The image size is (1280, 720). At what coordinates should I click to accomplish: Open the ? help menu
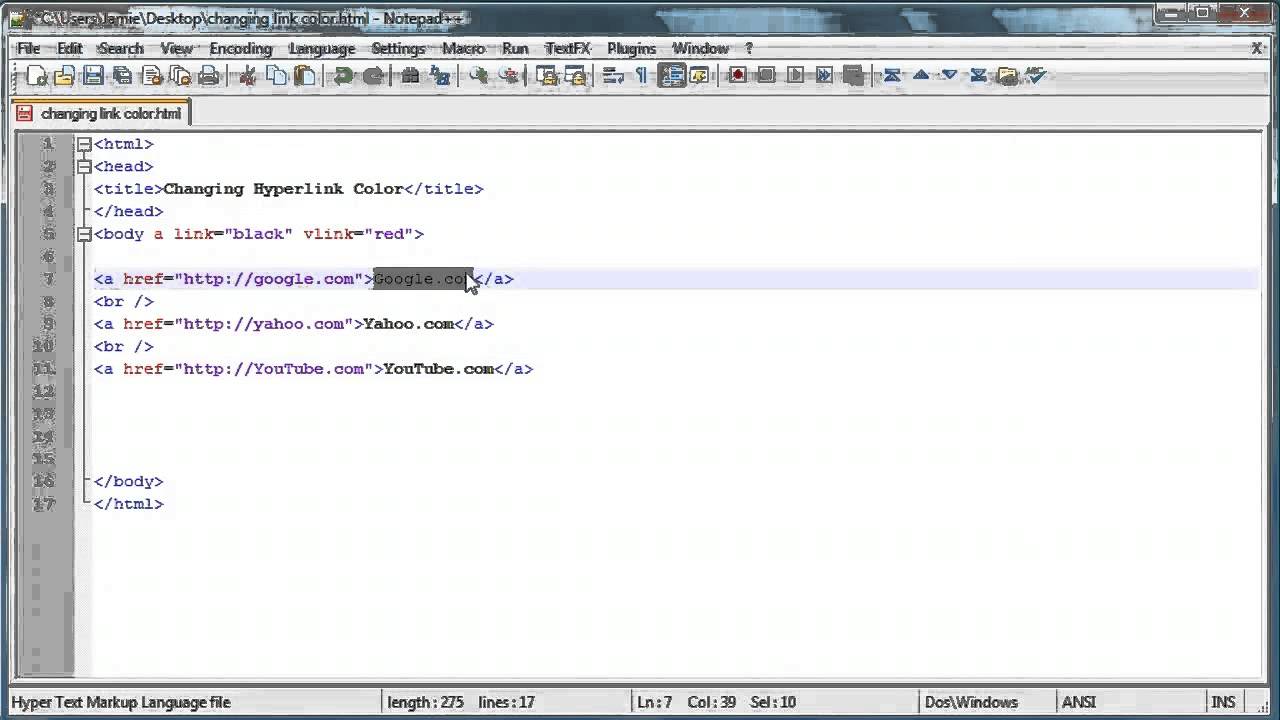coord(748,48)
